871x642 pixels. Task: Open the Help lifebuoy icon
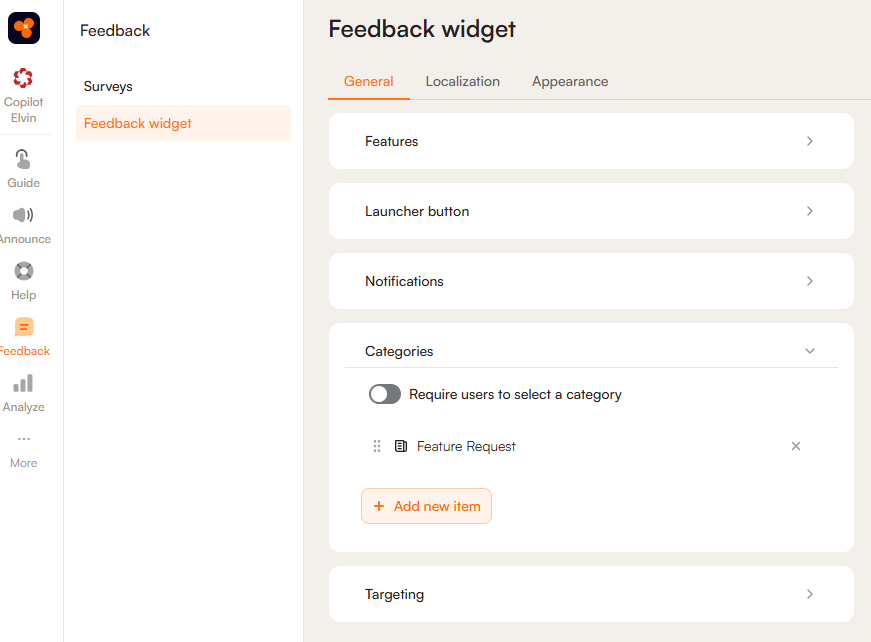point(24,271)
